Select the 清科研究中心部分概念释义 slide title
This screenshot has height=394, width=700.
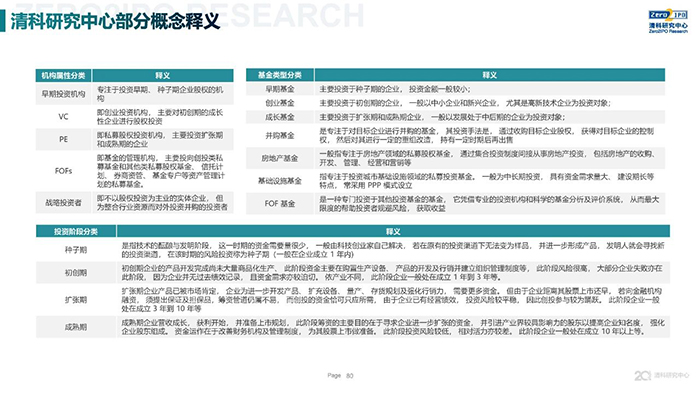(115, 21)
